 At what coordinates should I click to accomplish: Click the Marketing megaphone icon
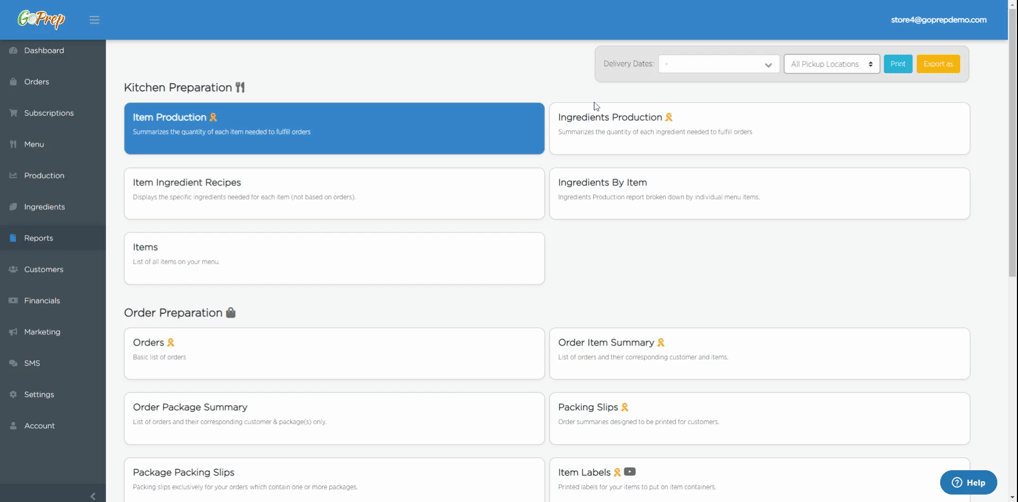pos(13,332)
